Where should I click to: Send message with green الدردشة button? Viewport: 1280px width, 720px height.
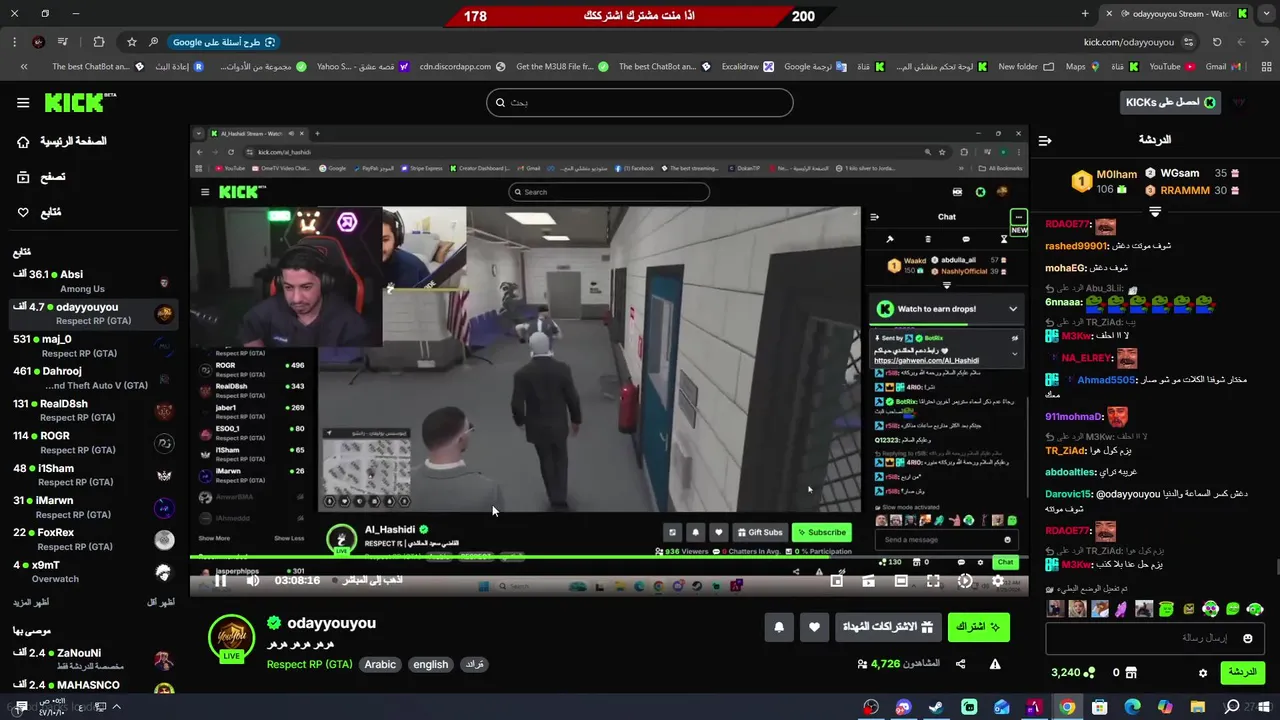(1242, 672)
